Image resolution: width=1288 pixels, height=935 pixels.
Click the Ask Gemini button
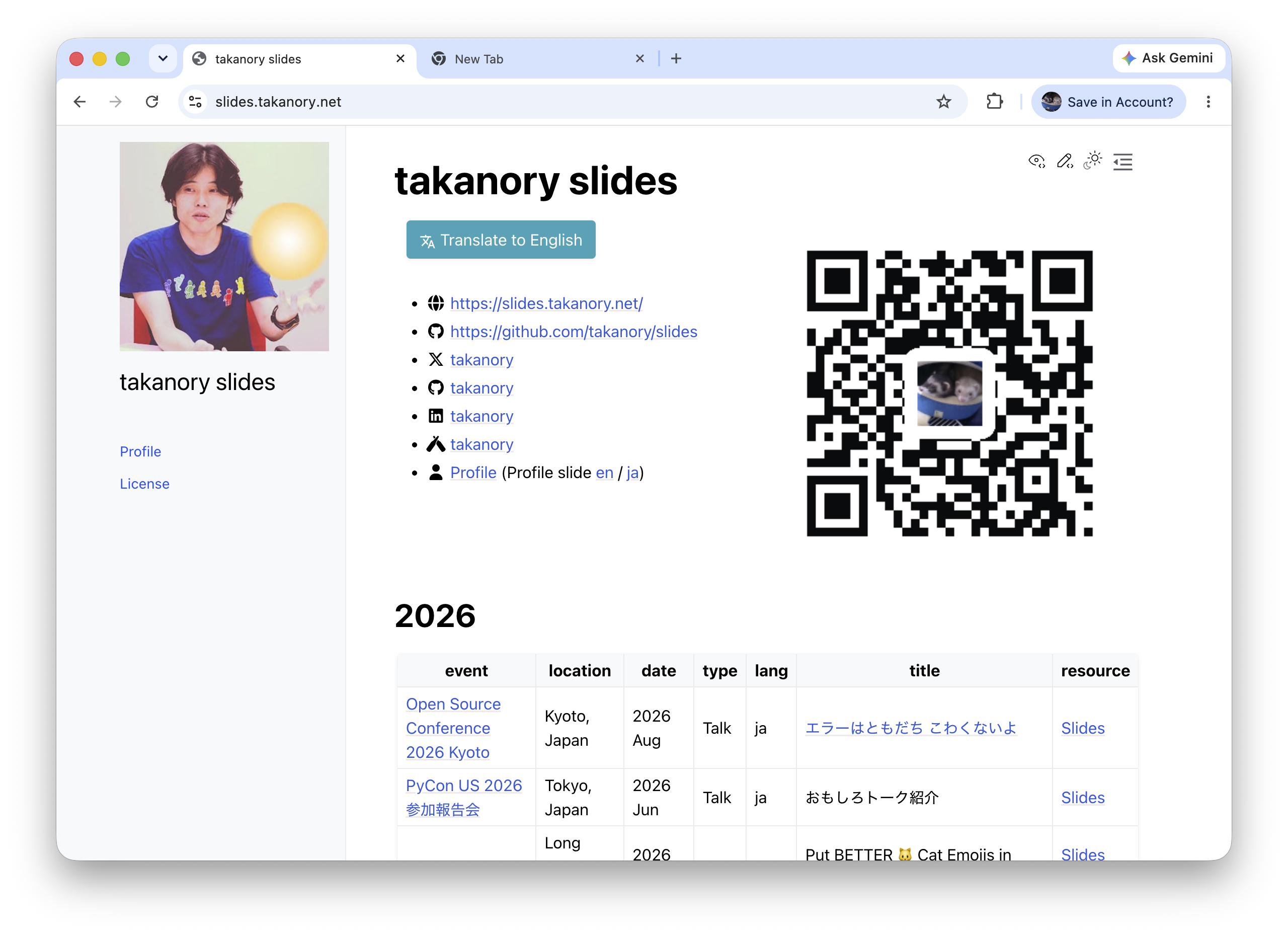click(x=1168, y=58)
